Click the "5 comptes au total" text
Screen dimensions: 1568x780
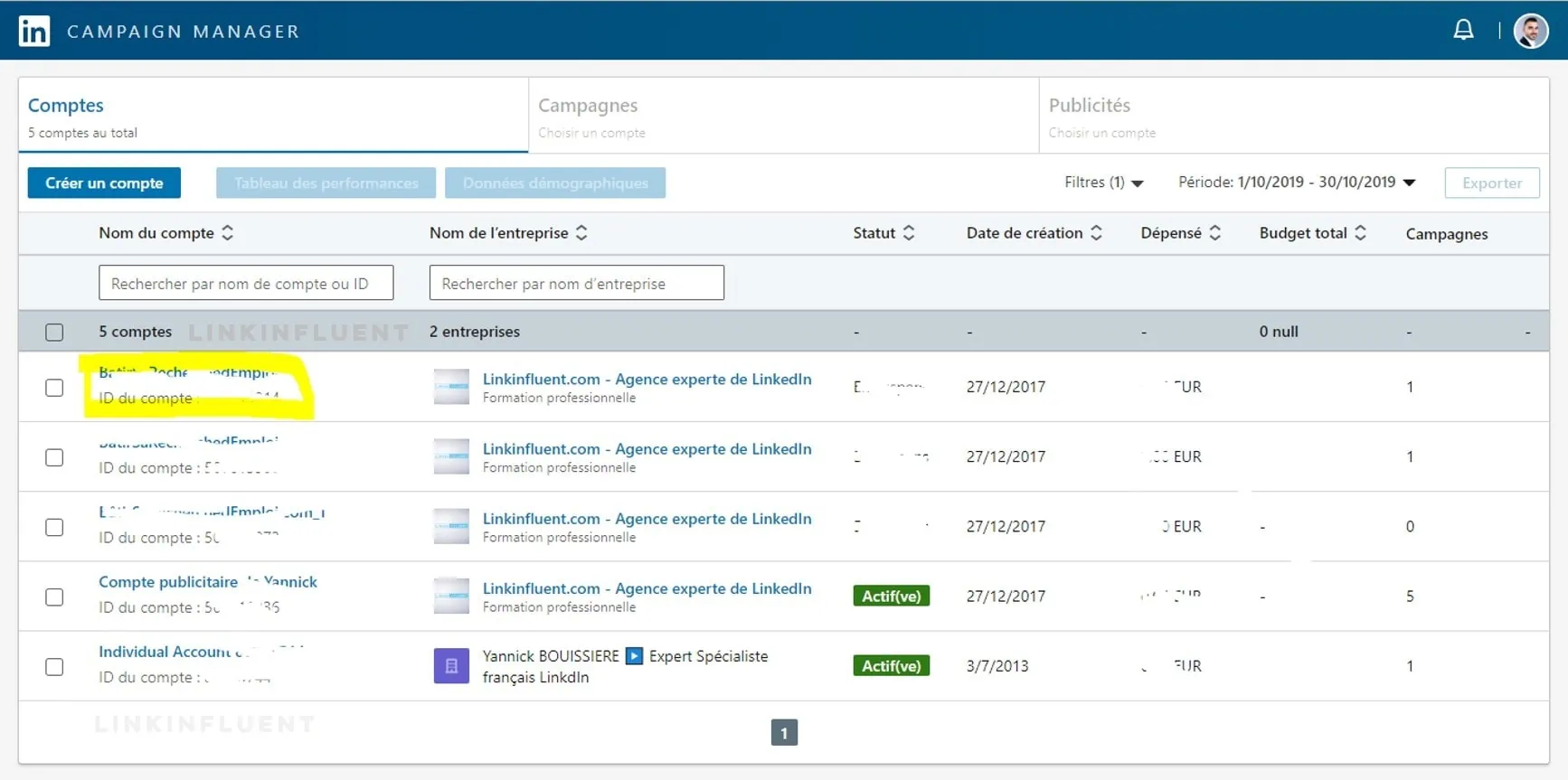tap(82, 133)
